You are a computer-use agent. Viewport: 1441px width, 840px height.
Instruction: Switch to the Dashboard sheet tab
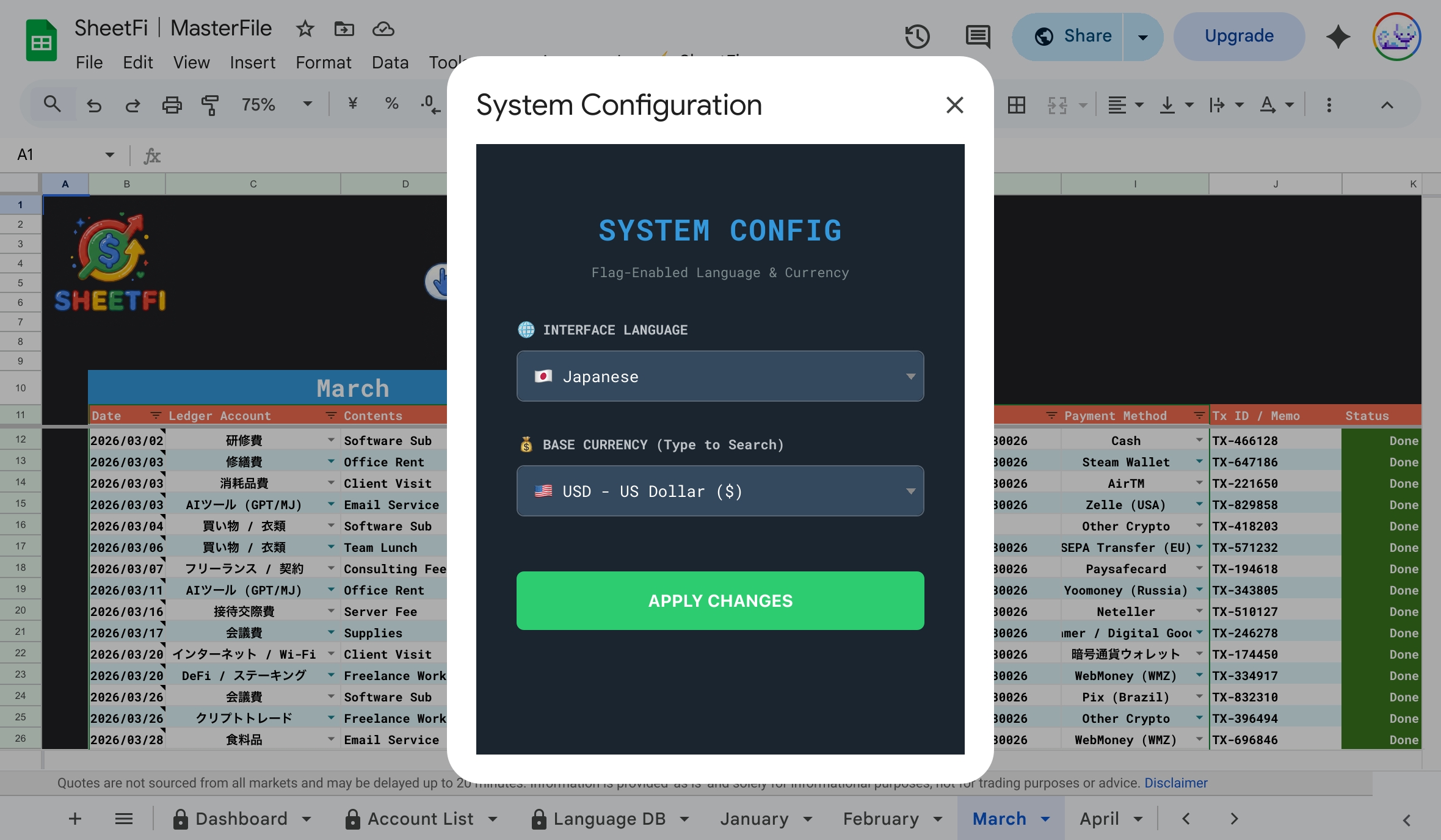point(241,819)
